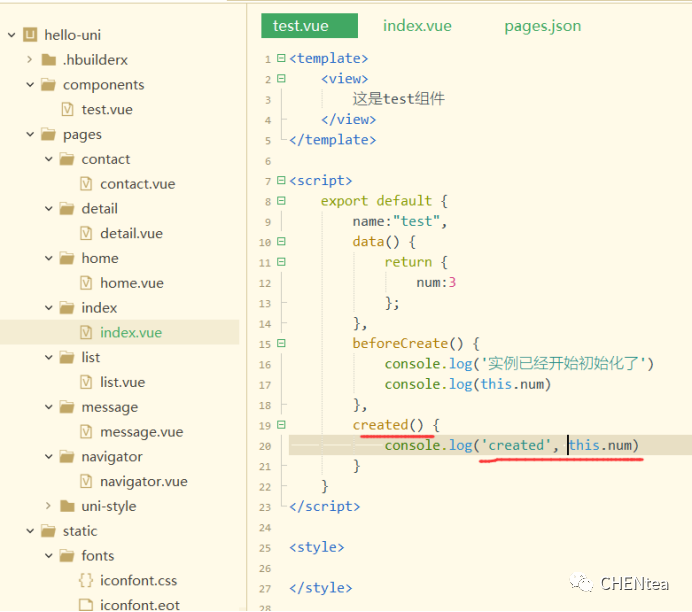
Task: Click the hello-uni project icon
Action: click(x=30, y=35)
